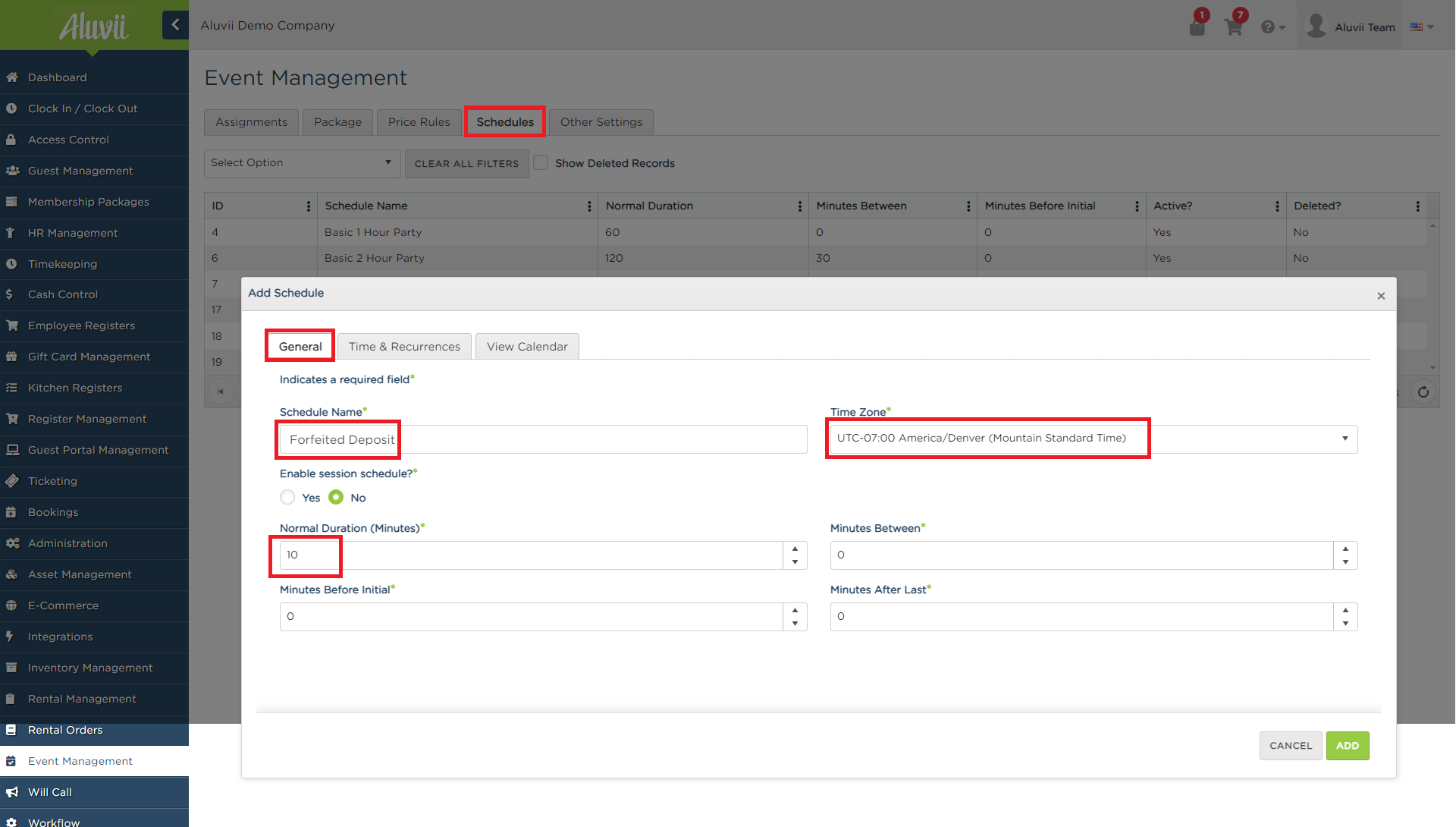Image resolution: width=1456 pixels, height=827 pixels.
Task: Open Active? column menu
Action: tap(1277, 206)
